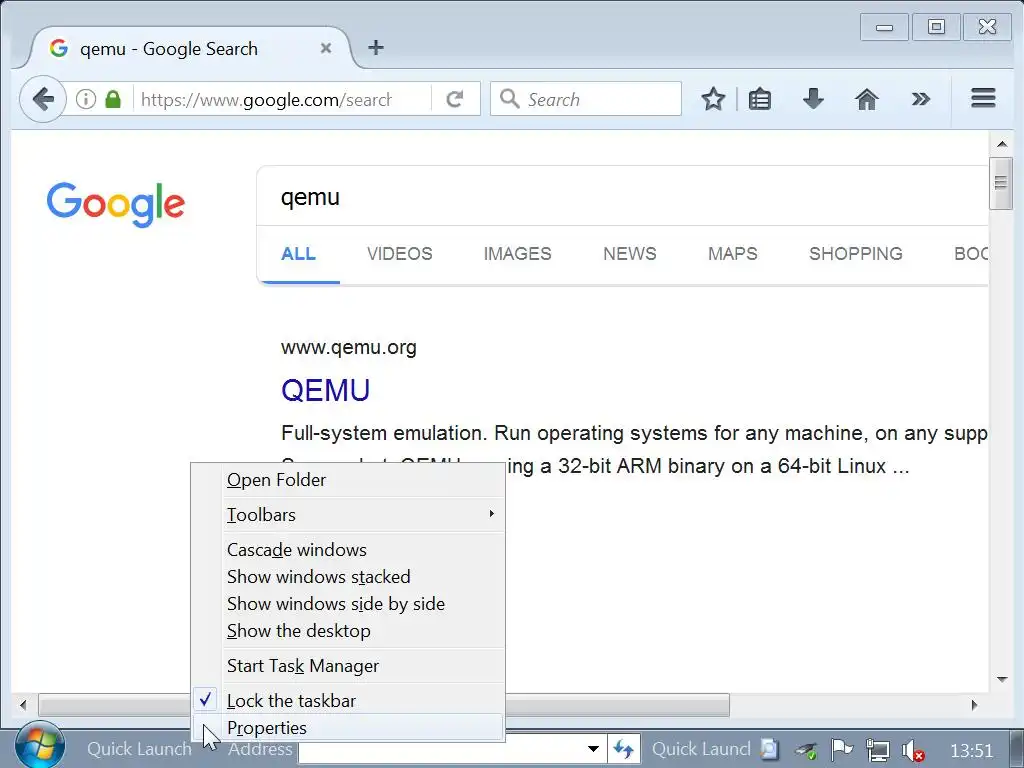Open taskbar Properties
Viewport: 1024px width, 768px height.
pos(348,728)
